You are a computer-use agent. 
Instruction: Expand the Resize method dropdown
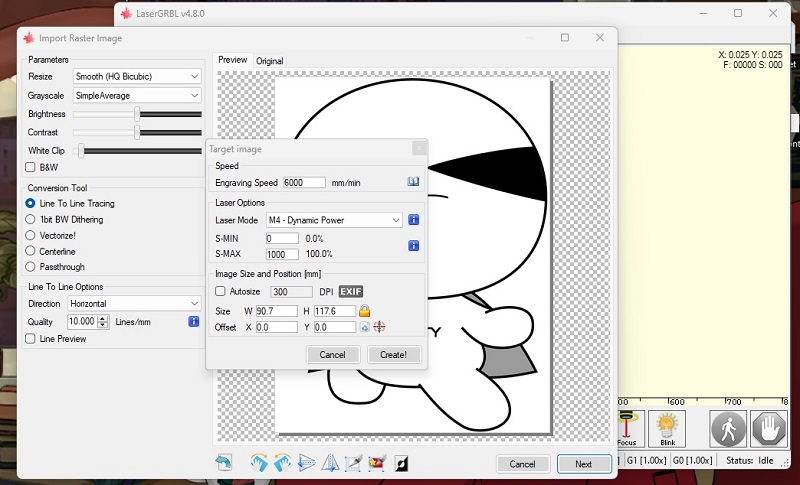[137, 76]
